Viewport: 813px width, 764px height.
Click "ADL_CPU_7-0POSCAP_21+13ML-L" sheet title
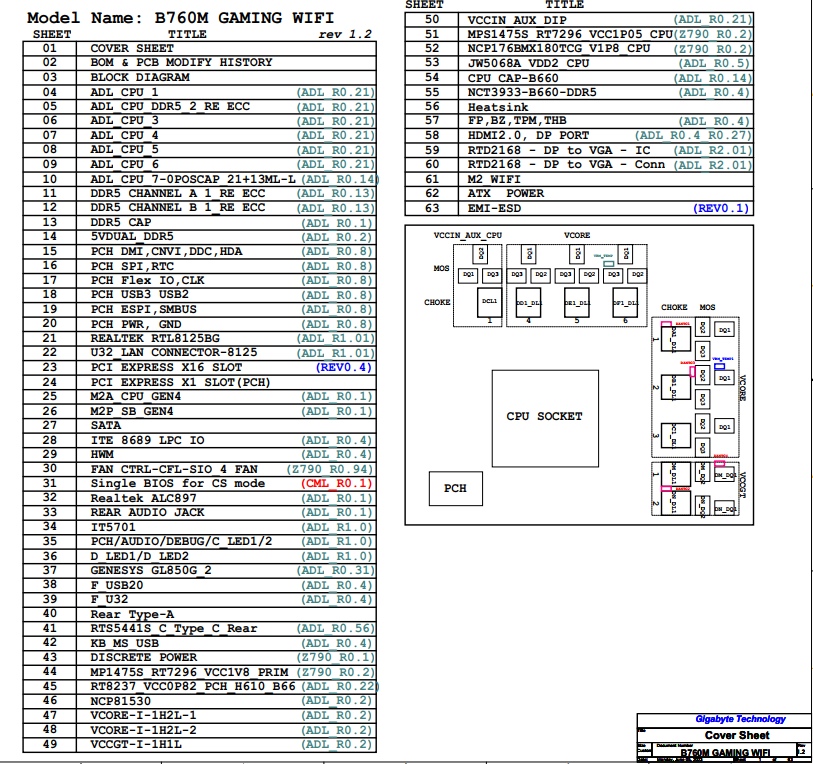coord(193,179)
